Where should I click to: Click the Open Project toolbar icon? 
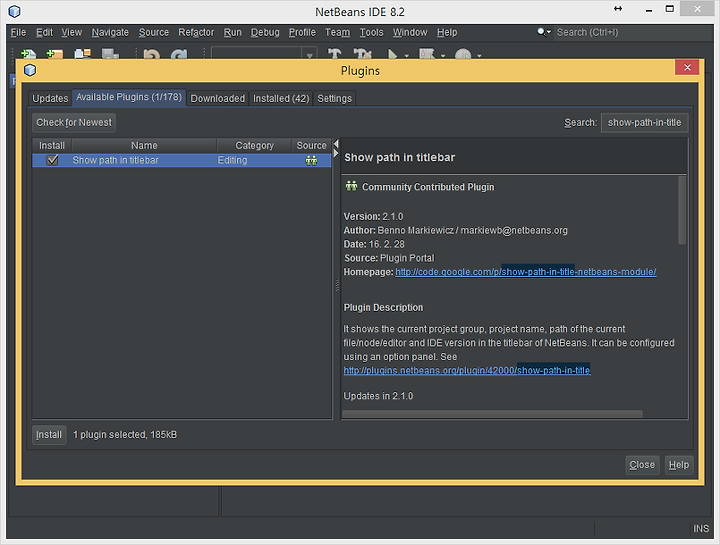(x=83, y=54)
